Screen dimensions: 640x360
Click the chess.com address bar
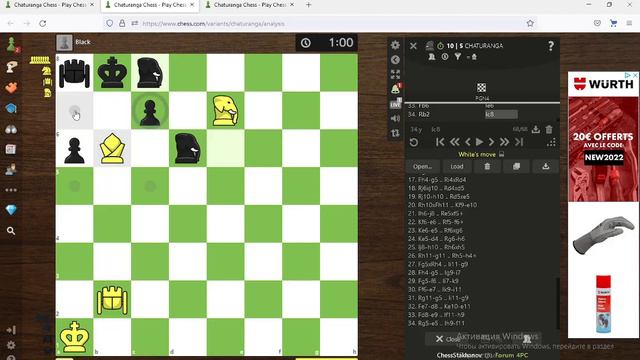[x=320, y=24]
